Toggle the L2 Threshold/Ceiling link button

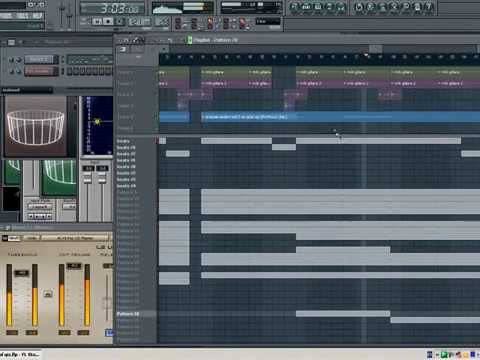click(x=48, y=294)
